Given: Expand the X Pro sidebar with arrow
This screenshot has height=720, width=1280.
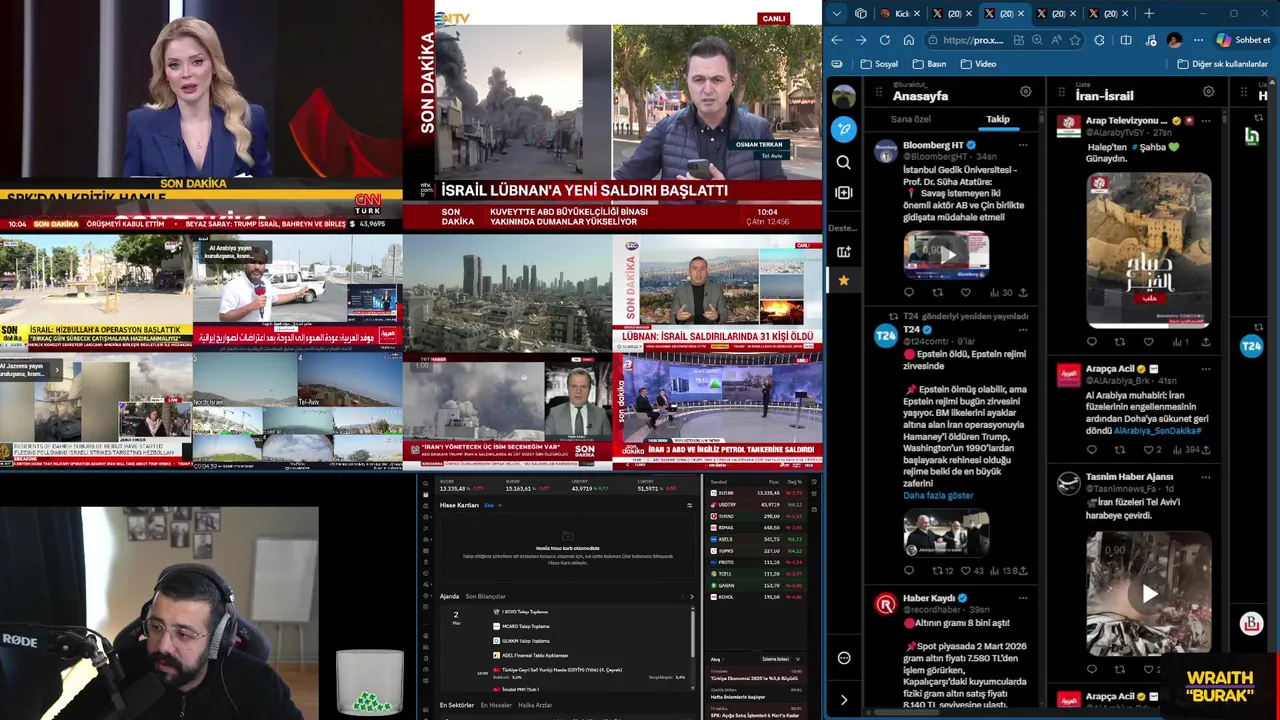Looking at the screenshot, I should coord(844,700).
